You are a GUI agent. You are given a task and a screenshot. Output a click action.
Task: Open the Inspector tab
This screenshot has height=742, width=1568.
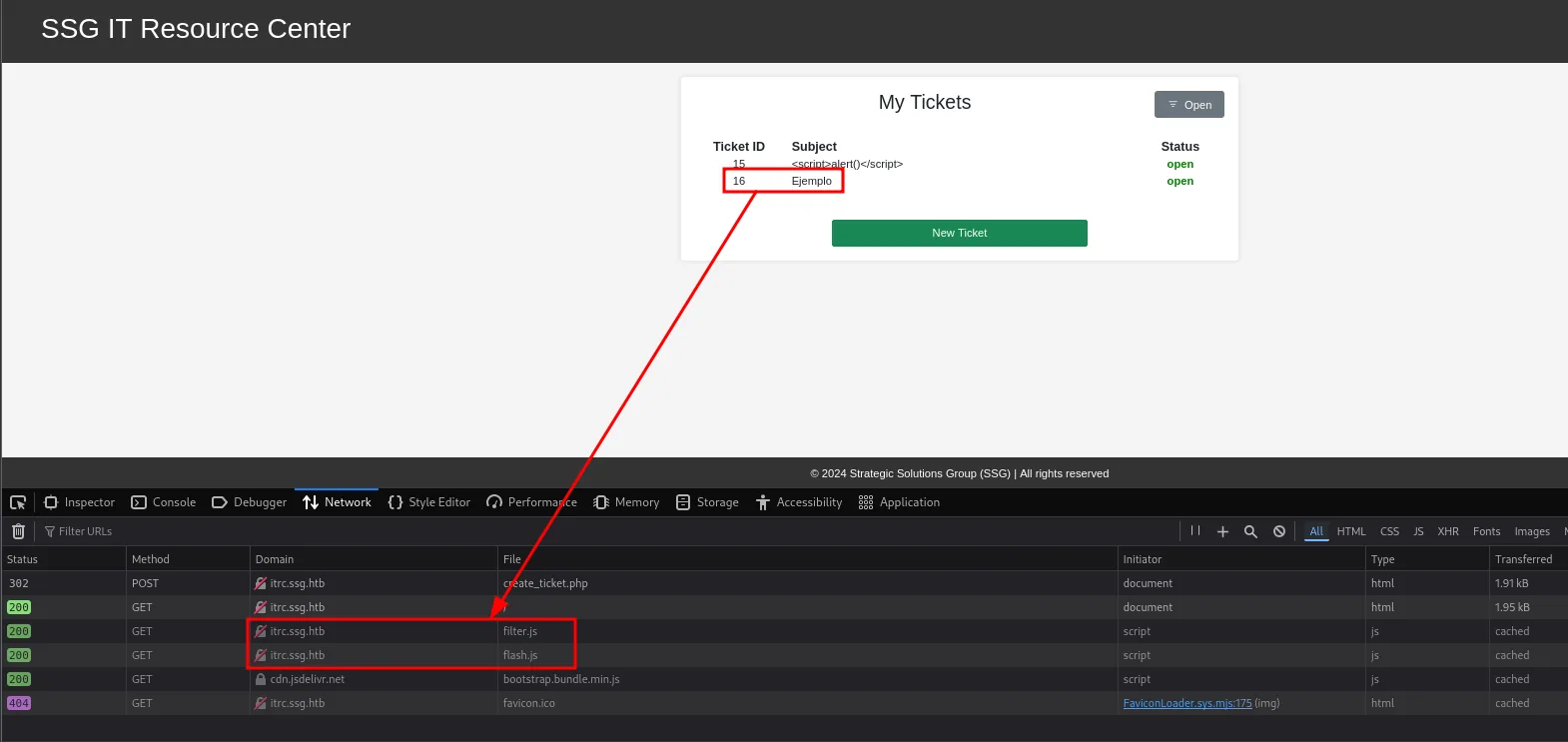(x=80, y=502)
